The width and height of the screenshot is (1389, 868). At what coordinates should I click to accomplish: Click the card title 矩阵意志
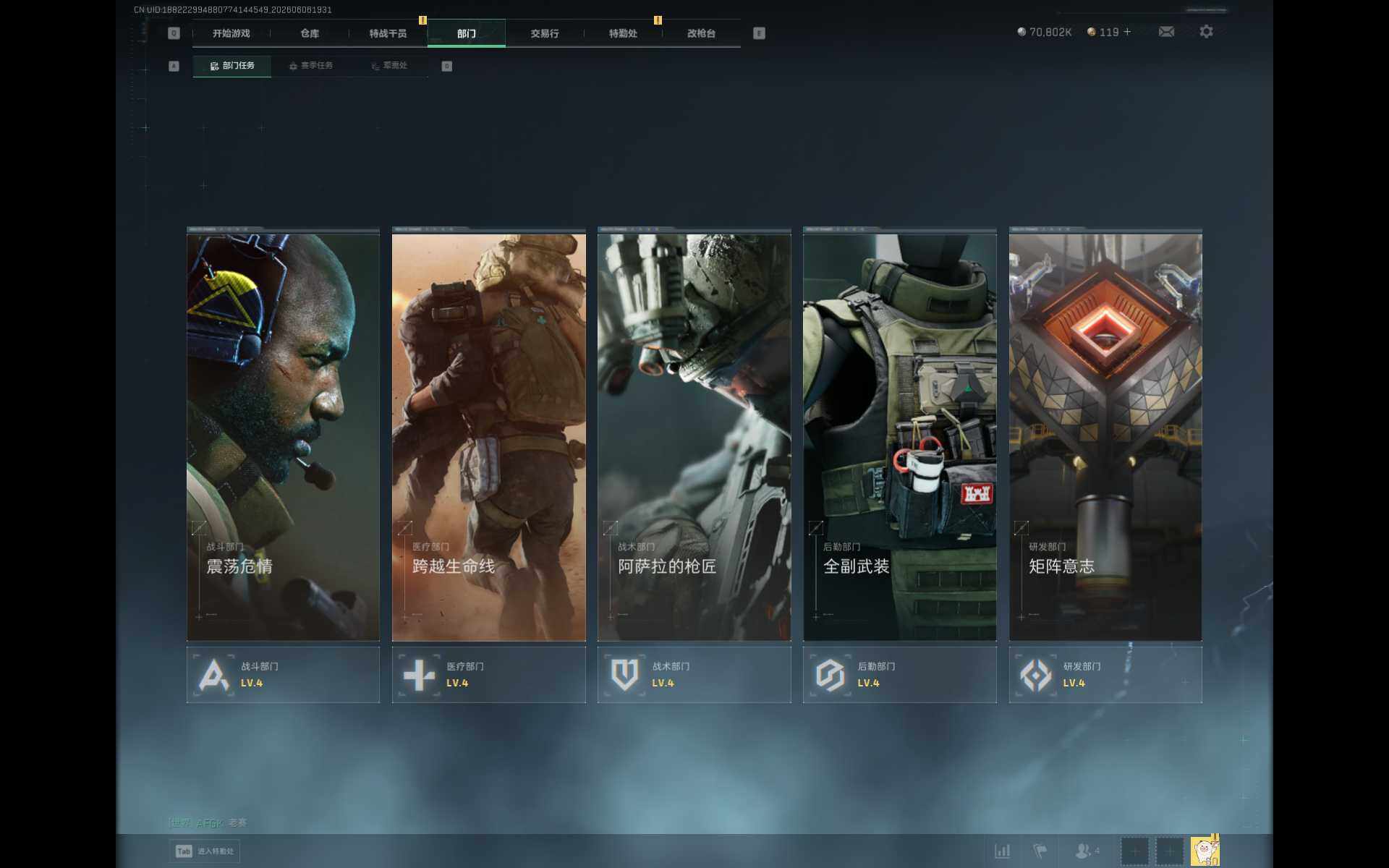[x=1062, y=566]
